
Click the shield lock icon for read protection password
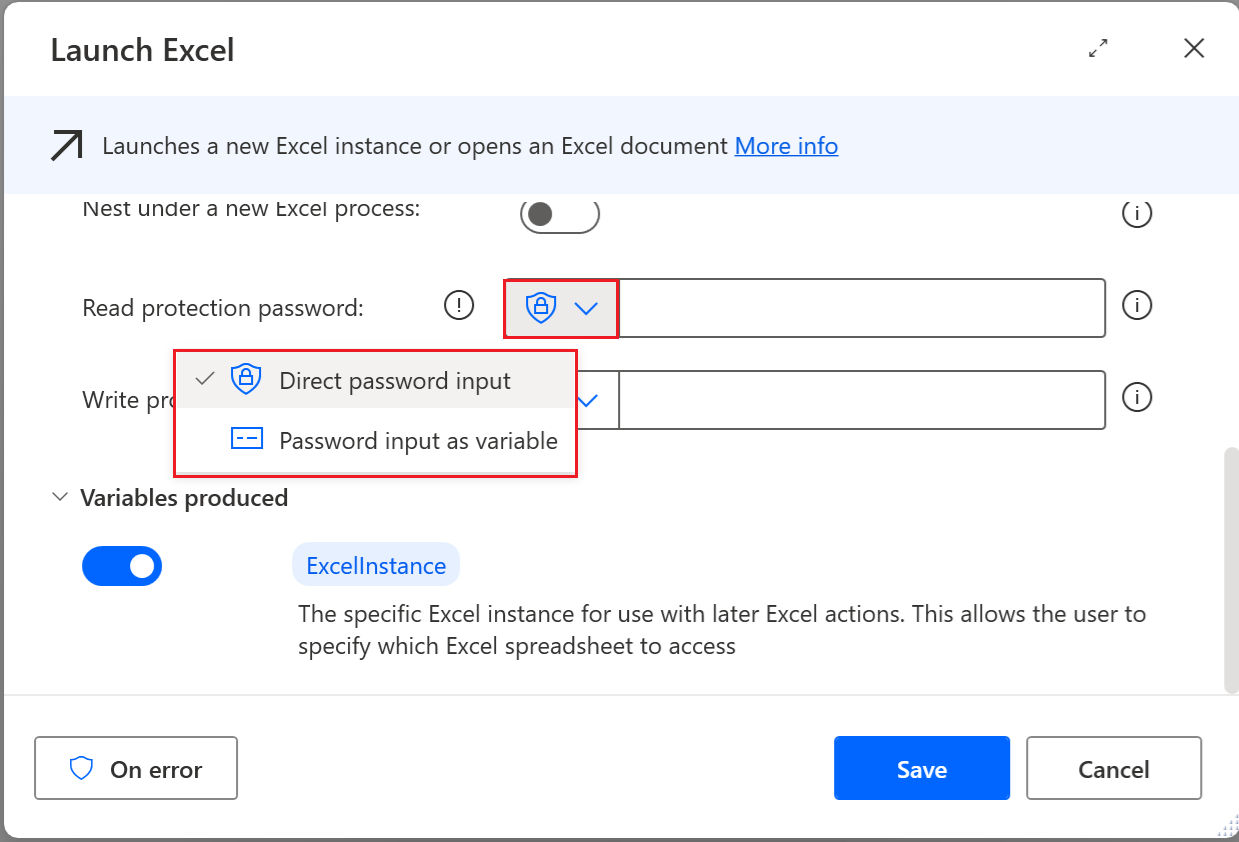[x=539, y=308]
